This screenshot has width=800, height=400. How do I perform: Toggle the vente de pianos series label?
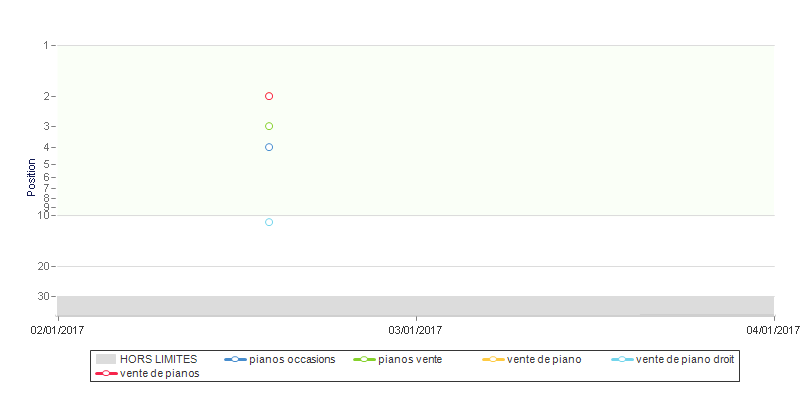pyautogui.click(x=160, y=373)
